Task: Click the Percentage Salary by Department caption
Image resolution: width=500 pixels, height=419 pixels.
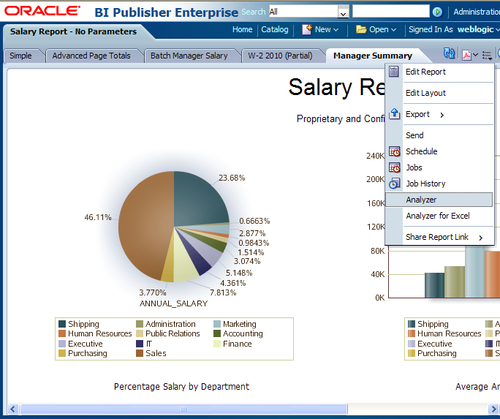Action: click(181, 387)
